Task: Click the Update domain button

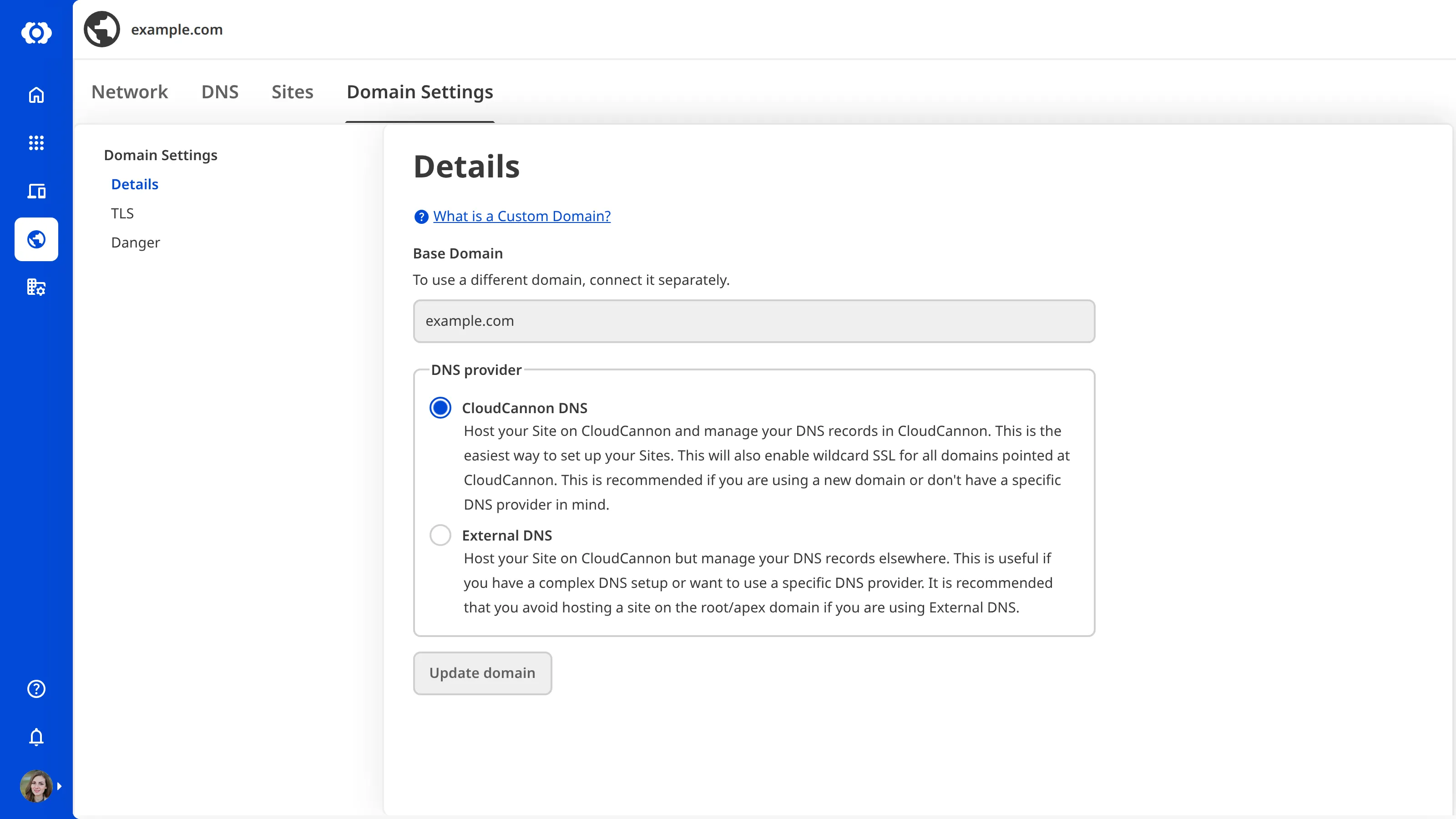Action: (x=482, y=672)
